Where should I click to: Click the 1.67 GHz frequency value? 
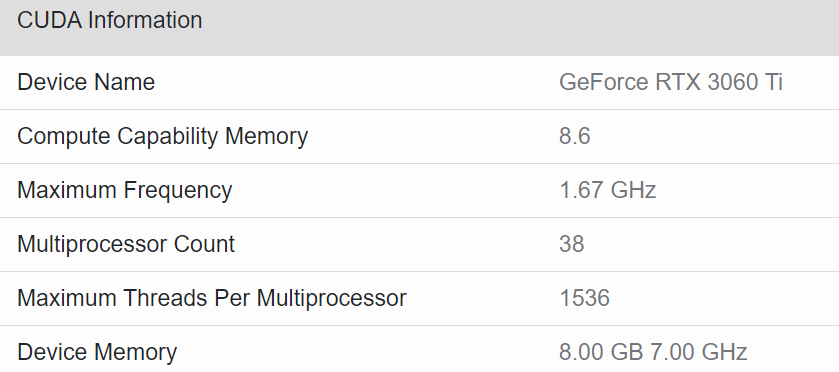[608, 191]
